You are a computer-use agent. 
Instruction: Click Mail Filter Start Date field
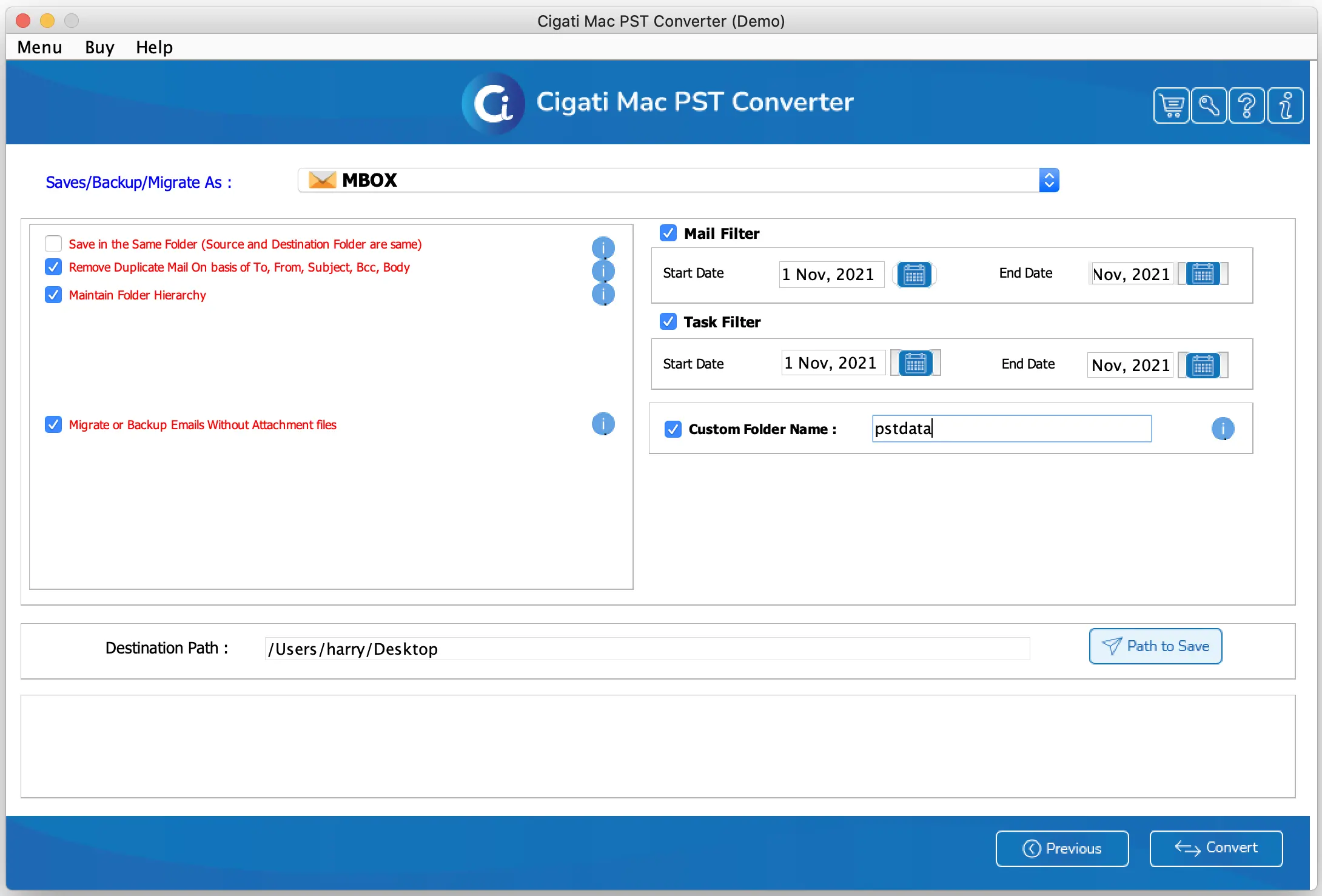[831, 275]
